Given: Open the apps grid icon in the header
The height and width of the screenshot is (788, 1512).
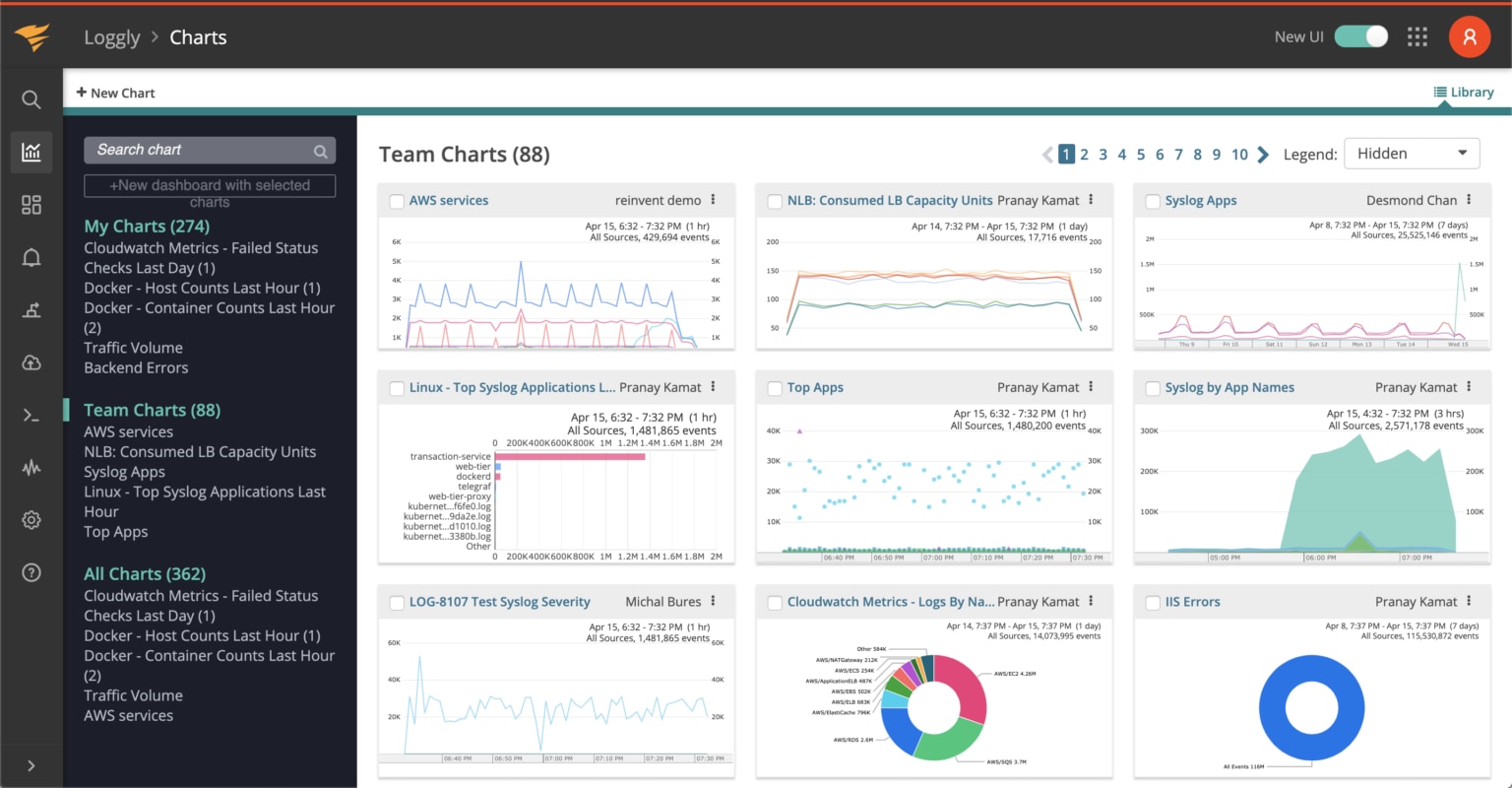Looking at the screenshot, I should point(1417,35).
